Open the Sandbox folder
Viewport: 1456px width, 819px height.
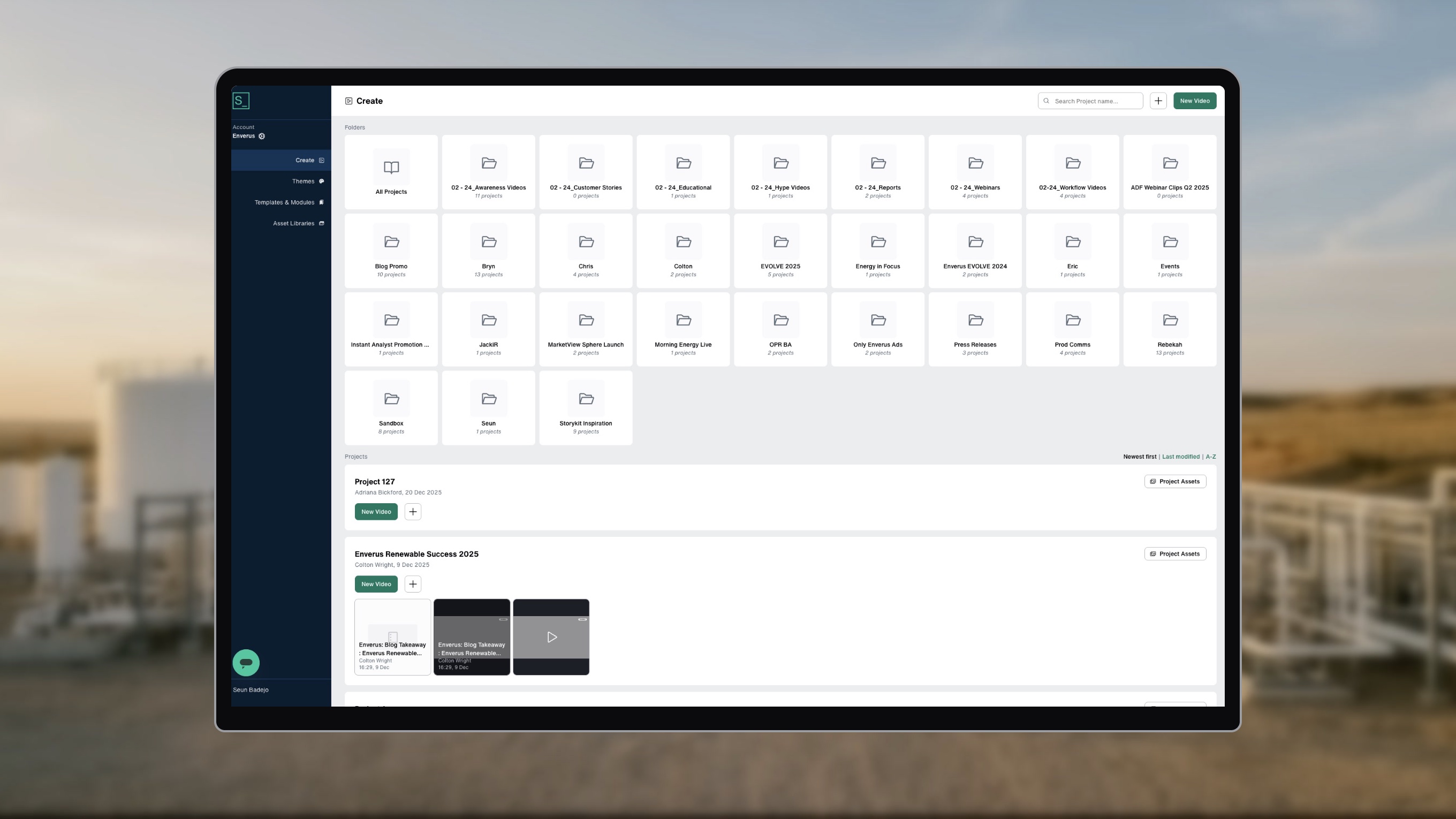tap(391, 407)
